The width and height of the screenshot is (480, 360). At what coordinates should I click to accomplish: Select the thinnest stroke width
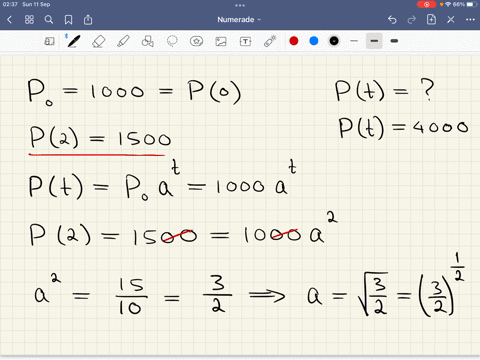[x=354, y=41]
